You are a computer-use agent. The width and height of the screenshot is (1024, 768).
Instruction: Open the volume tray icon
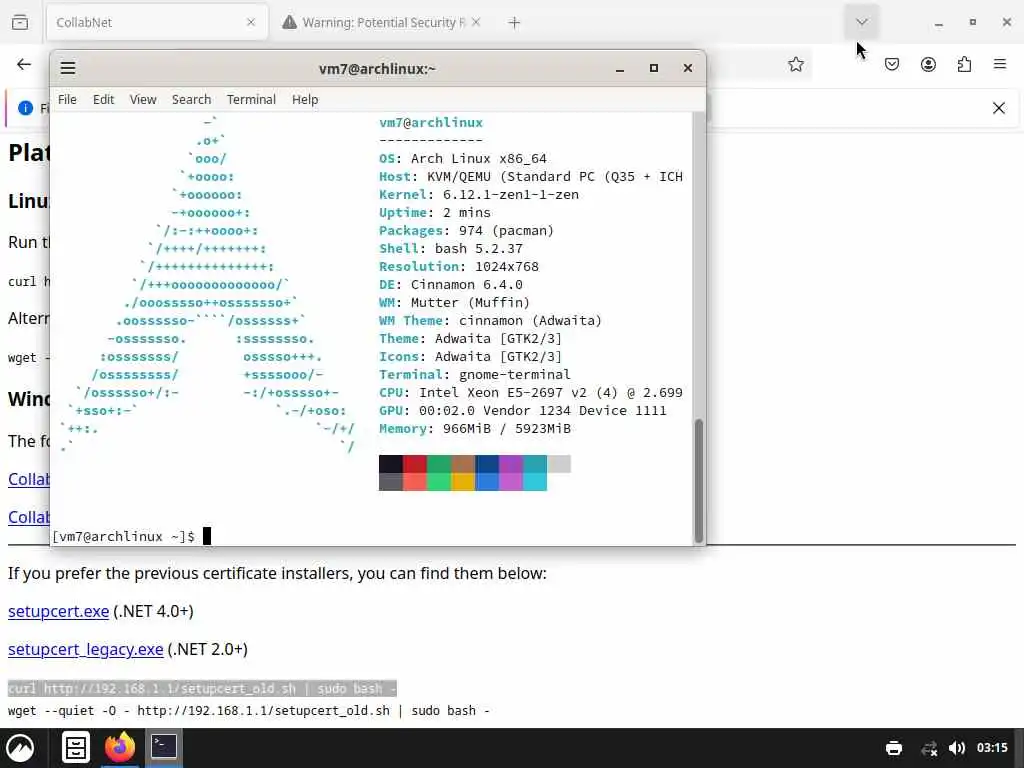957,748
